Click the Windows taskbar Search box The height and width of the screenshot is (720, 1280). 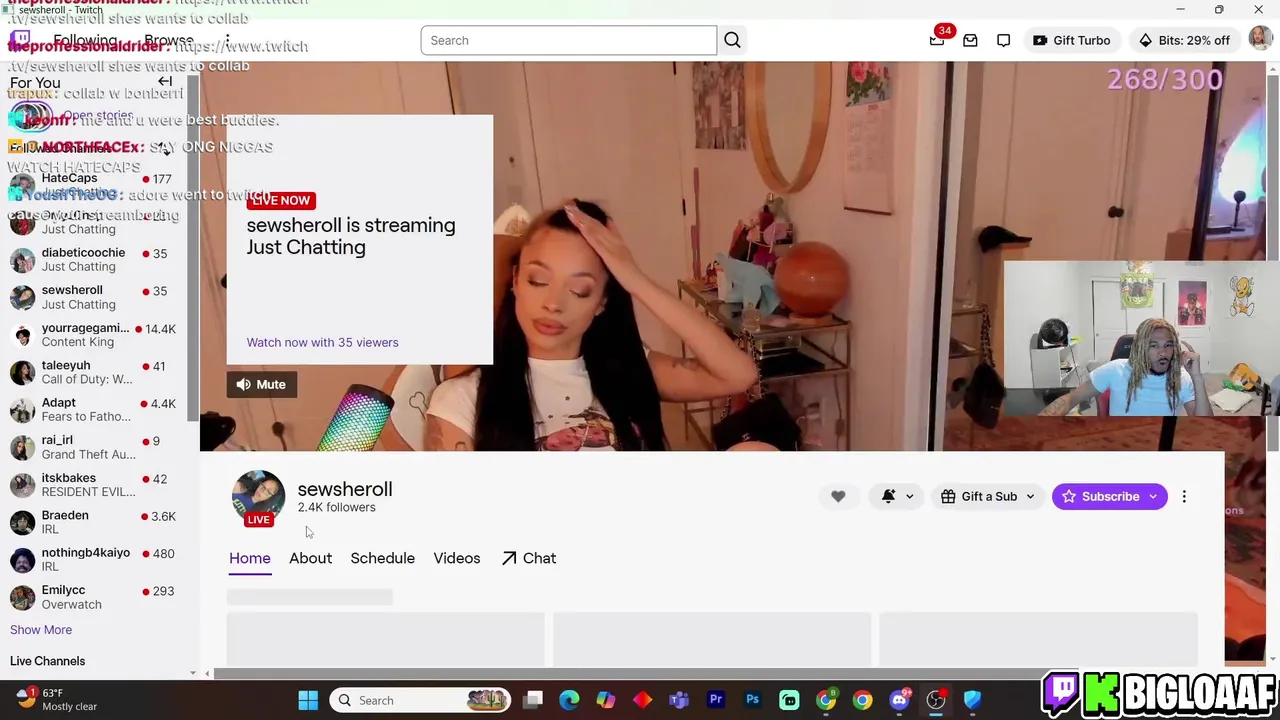pyautogui.click(x=420, y=700)
